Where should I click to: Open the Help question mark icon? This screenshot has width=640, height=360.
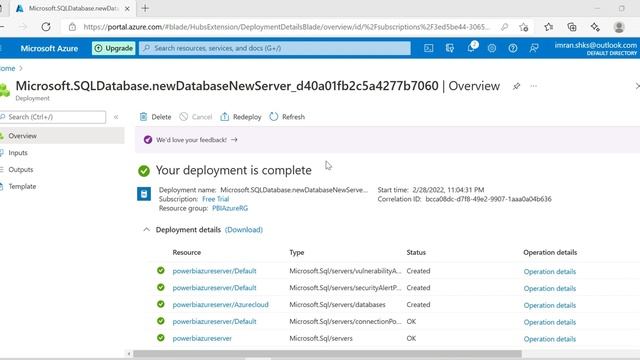click(x=513, y=48)
